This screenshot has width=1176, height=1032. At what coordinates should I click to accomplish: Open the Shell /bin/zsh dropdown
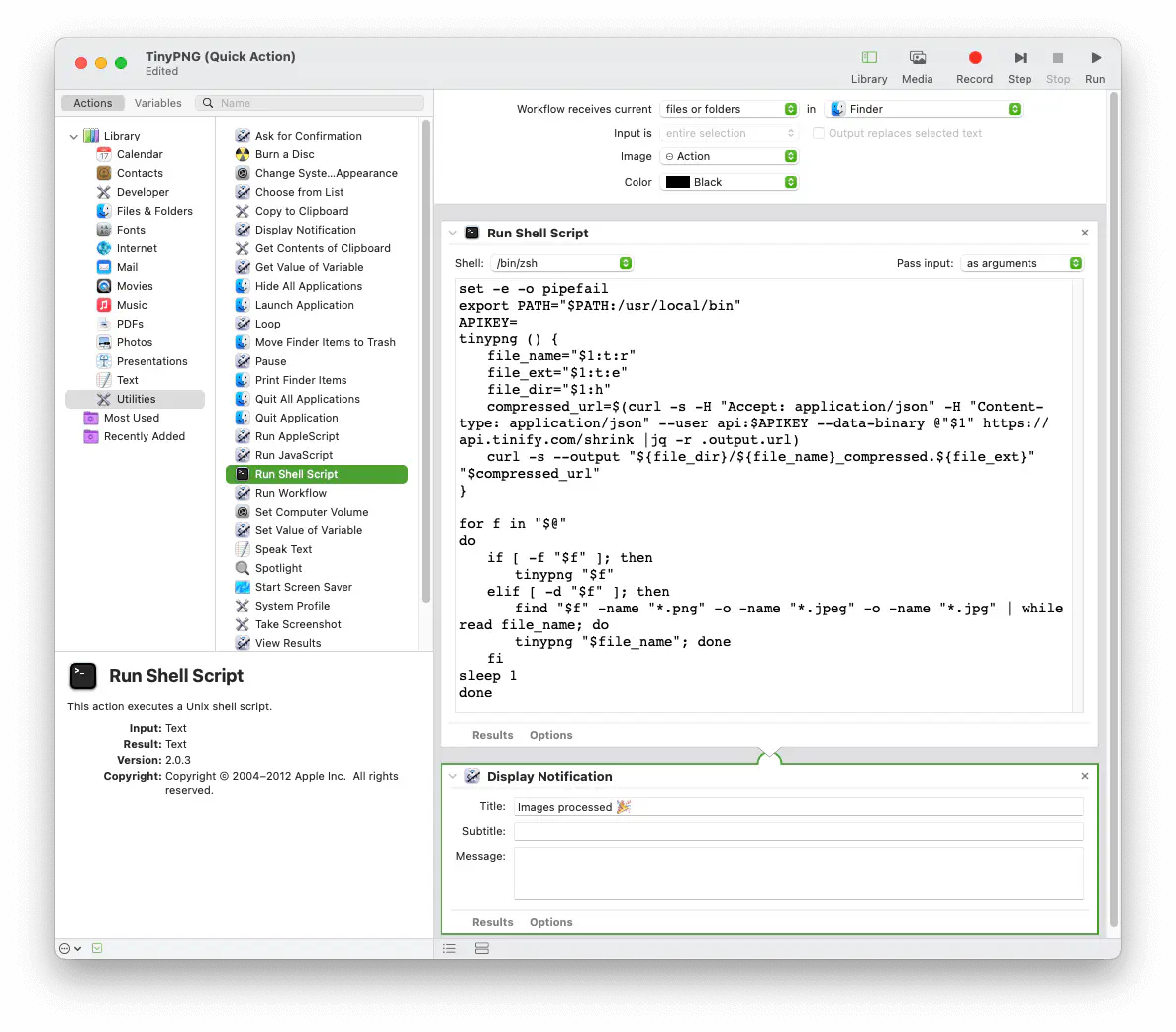[x=562, y=263]
